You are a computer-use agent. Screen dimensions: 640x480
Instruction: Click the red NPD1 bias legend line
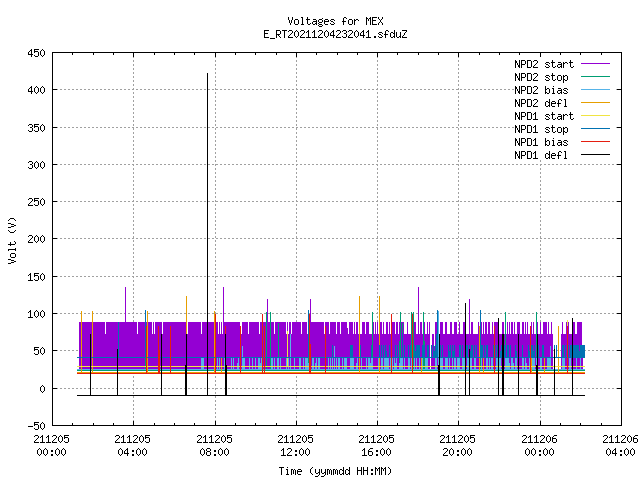point(596,142)
